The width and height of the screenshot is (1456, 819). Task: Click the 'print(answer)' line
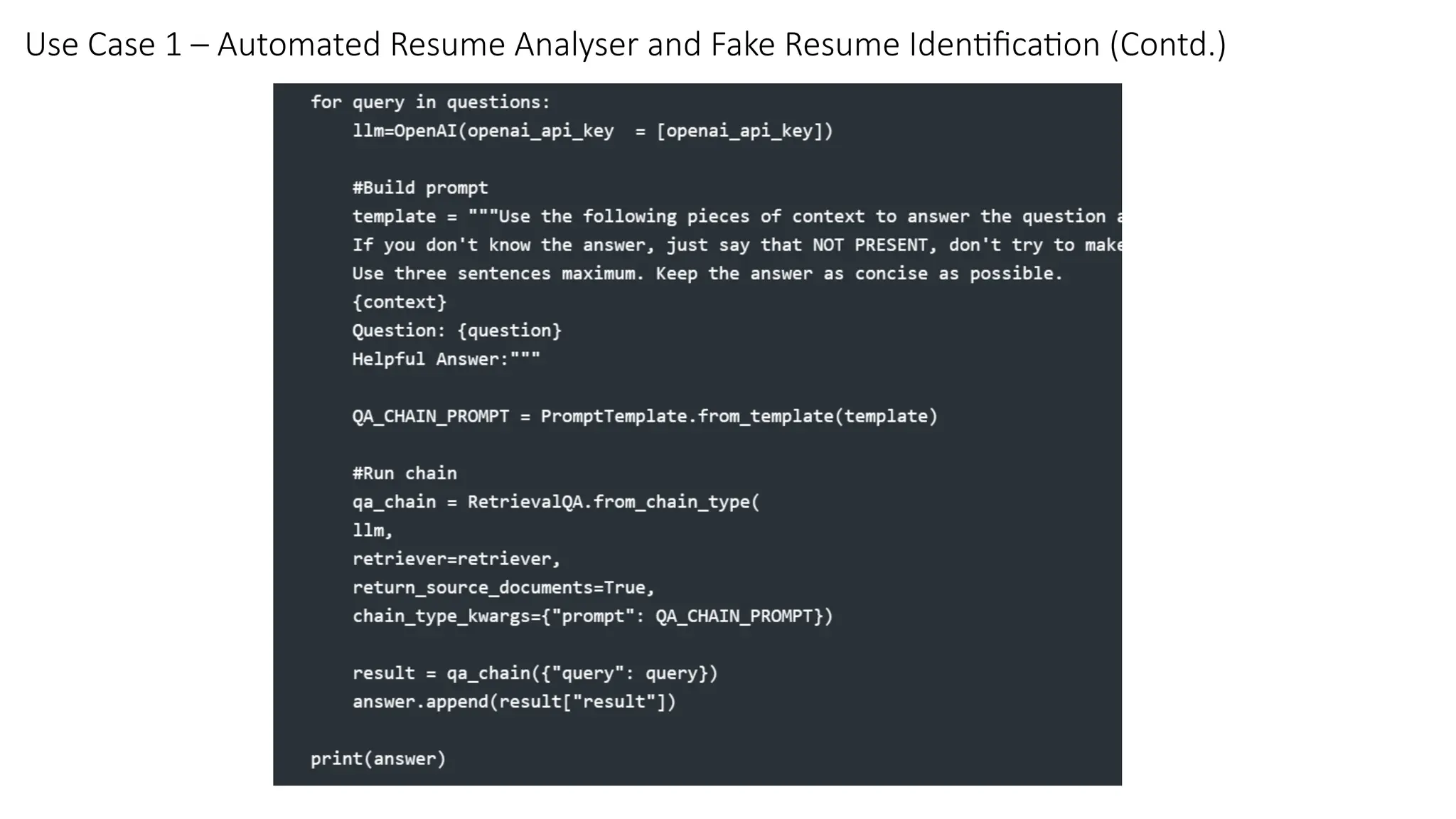click(x=378, y=759)
